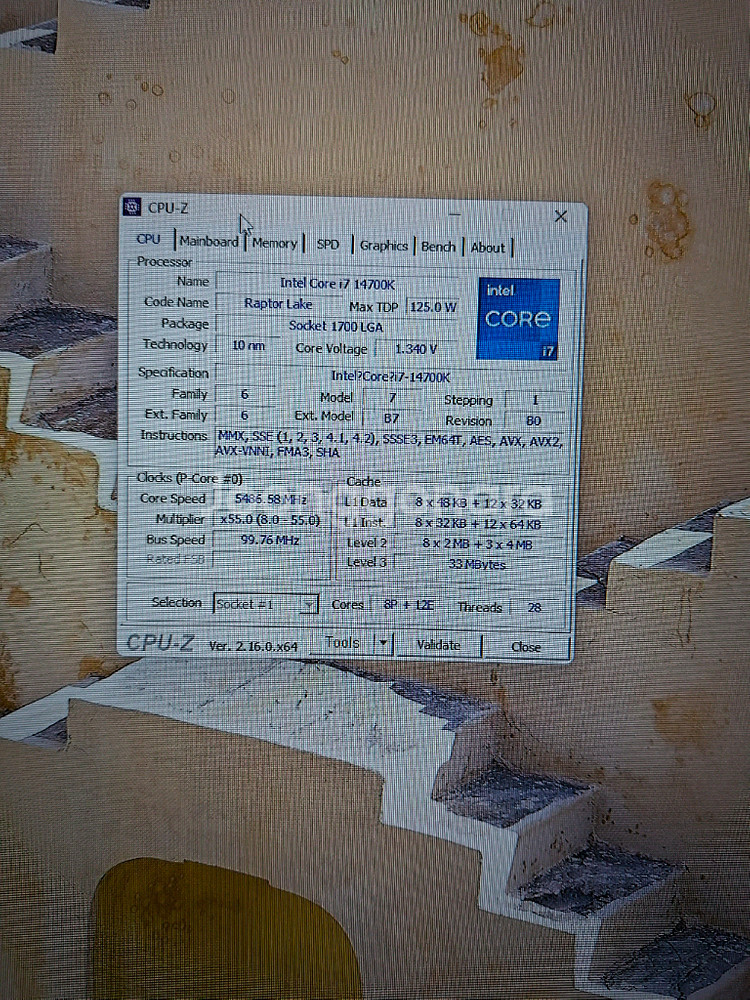Click the Intel Core i7 logo
The width and height of the screenshot is (750, 1000).
(517, 319)
